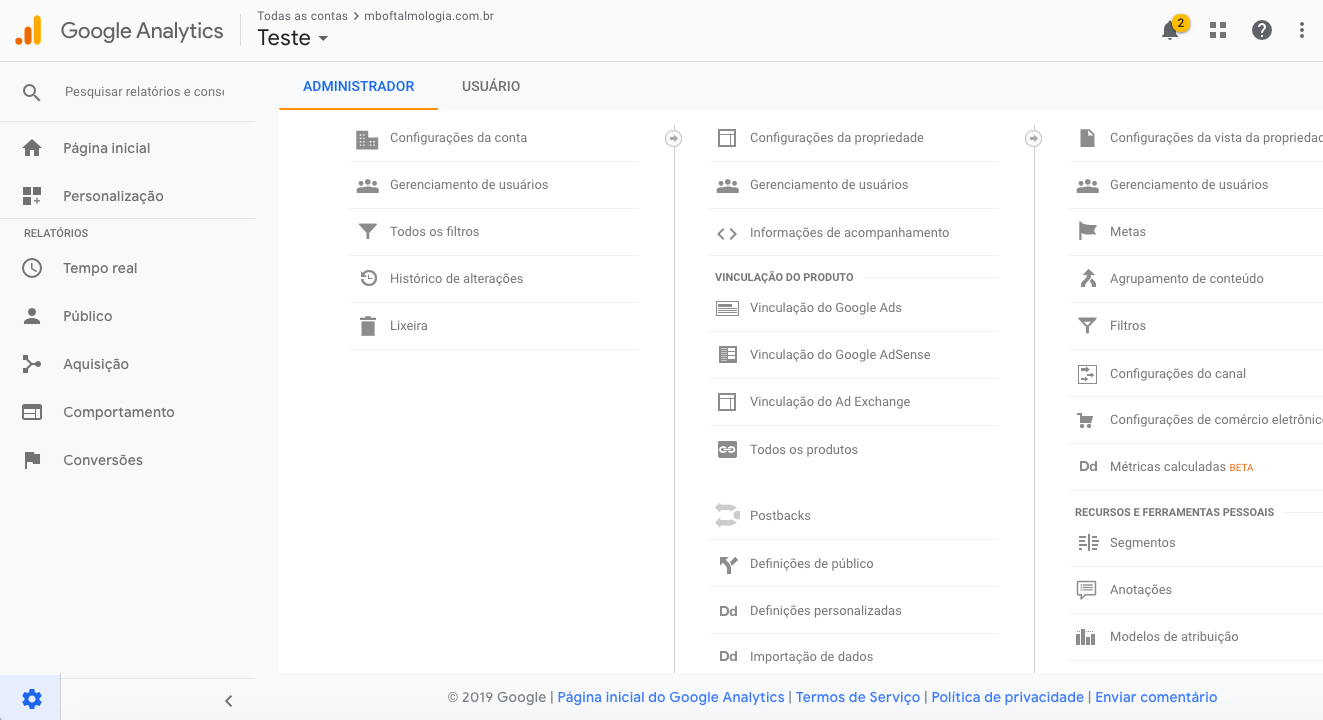
Task: Click the Modelos de atribuição bar chart icon
Action: click(1086, 637)
